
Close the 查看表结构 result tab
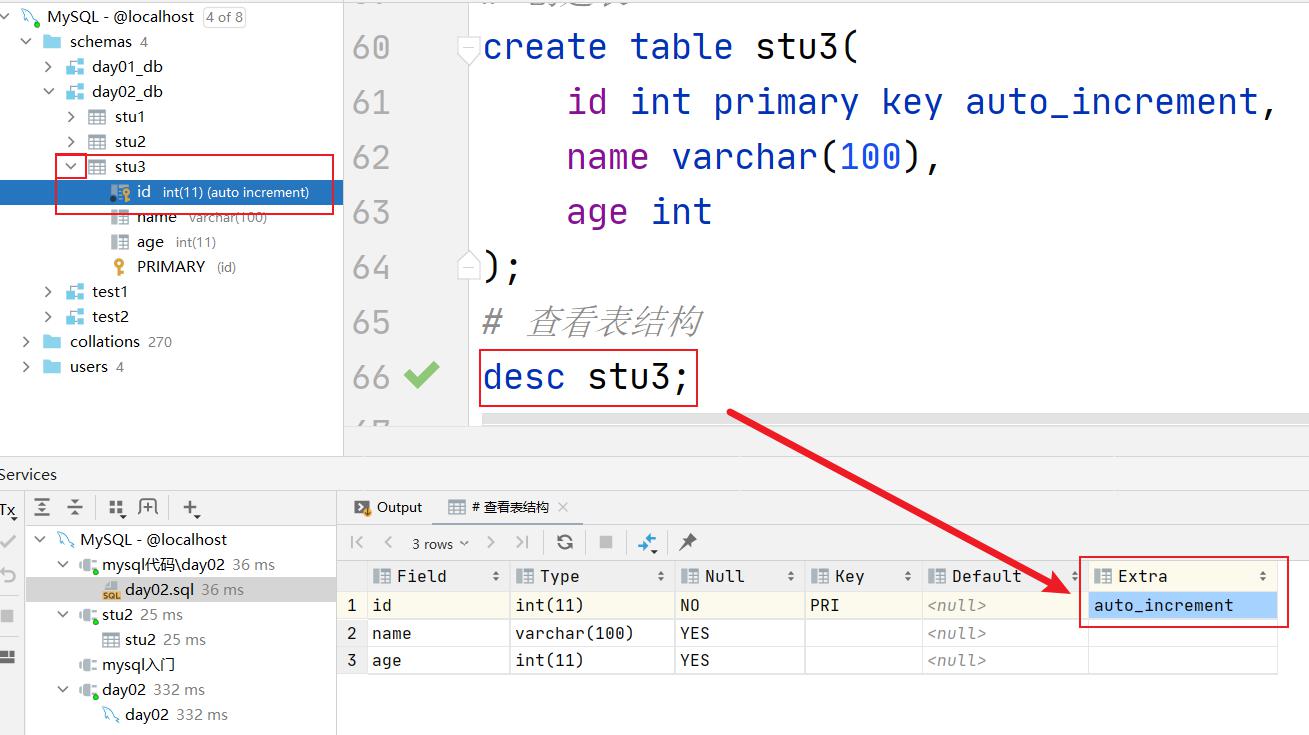(563, 507)
